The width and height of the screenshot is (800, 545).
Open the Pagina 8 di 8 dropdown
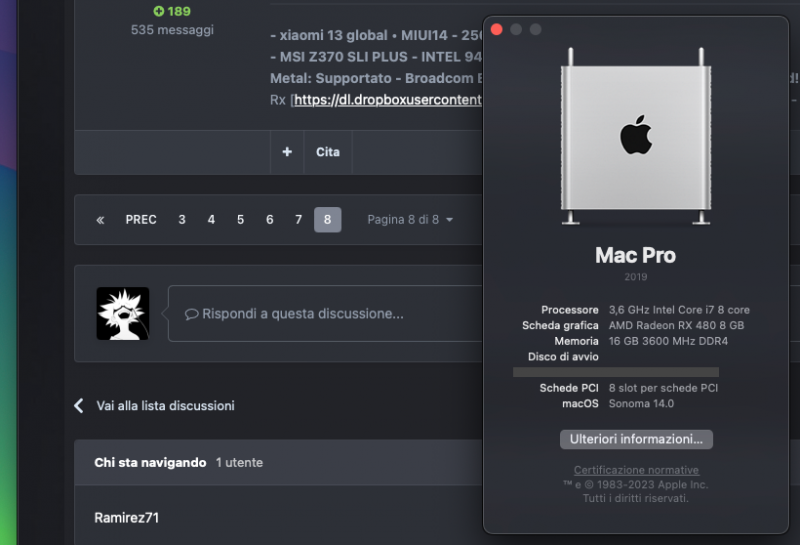(x=410, y=220)
